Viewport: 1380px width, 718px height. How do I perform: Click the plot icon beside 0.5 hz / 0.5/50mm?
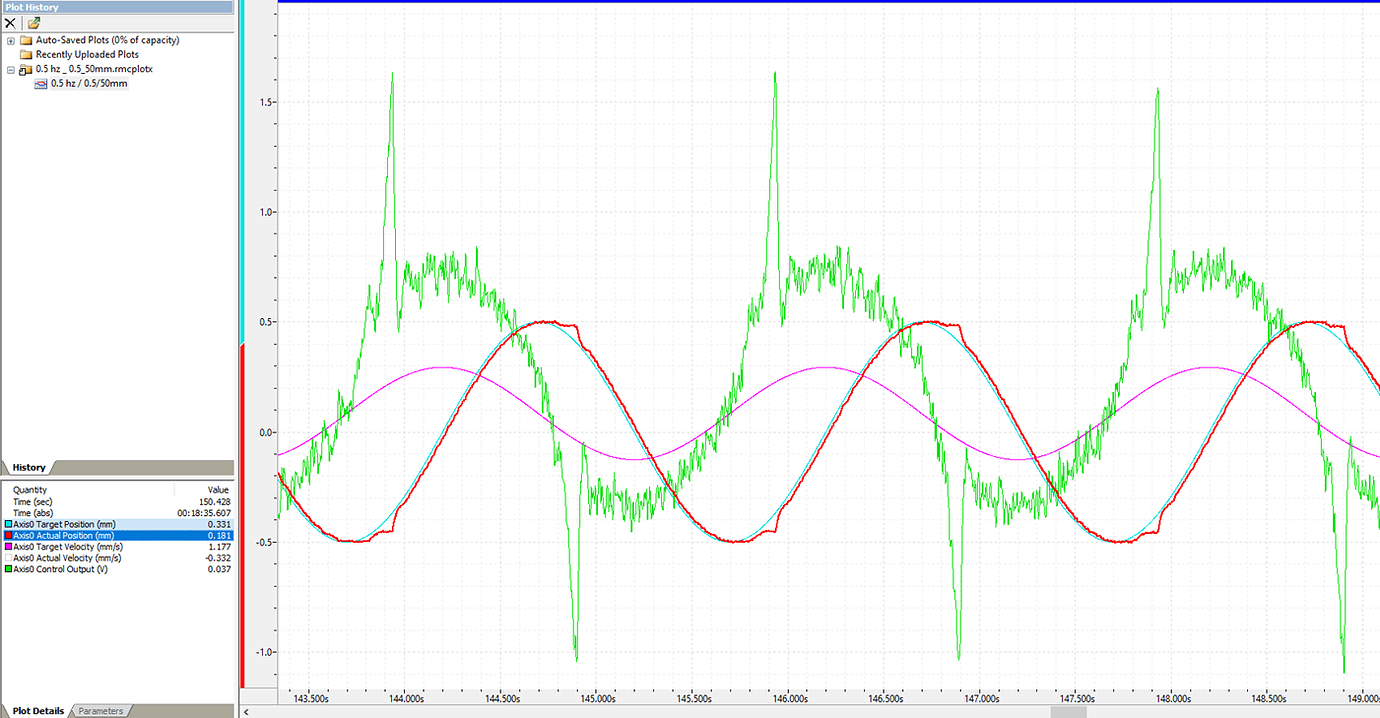click(x=41, y=83)
